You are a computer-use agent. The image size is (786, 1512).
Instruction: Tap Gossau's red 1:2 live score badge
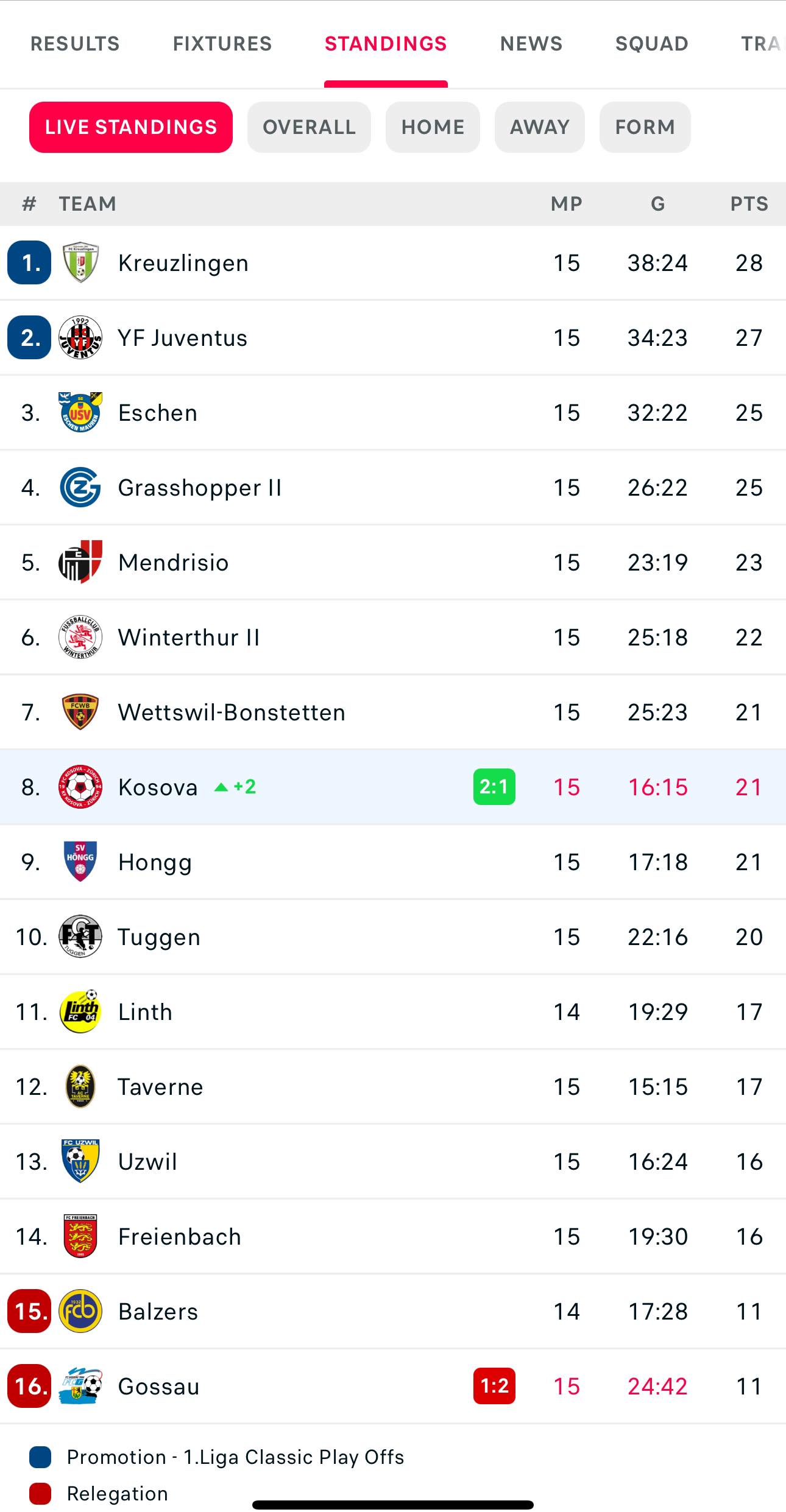[494, 1386]
